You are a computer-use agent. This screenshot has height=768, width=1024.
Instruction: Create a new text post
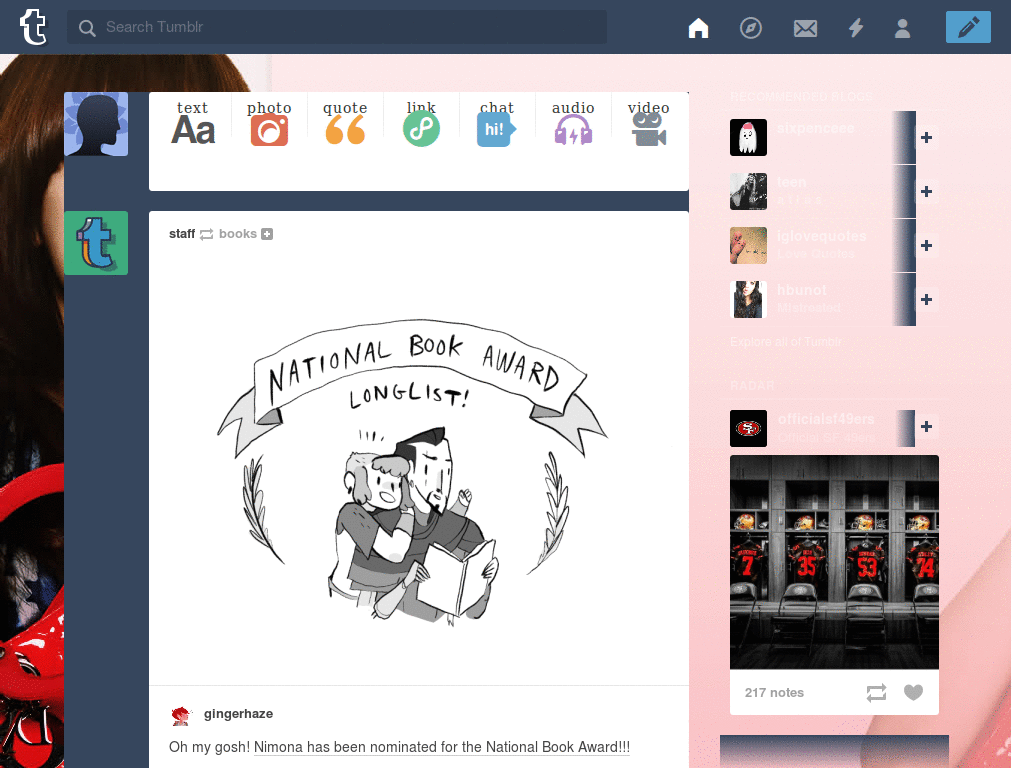point(193,123)
